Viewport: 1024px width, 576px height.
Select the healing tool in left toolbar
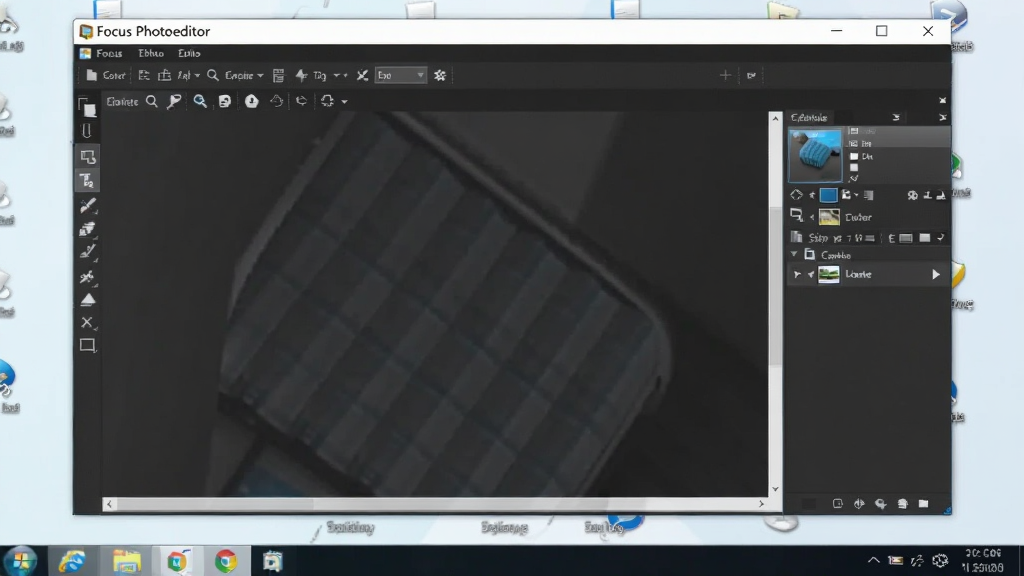[88, 277]
